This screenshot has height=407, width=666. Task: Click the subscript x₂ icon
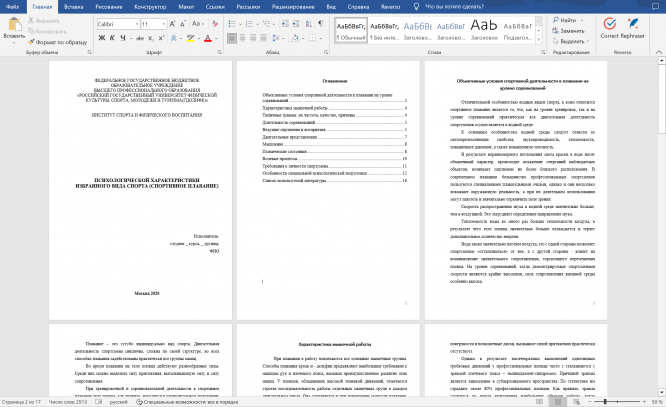click(x=151, y=38)
